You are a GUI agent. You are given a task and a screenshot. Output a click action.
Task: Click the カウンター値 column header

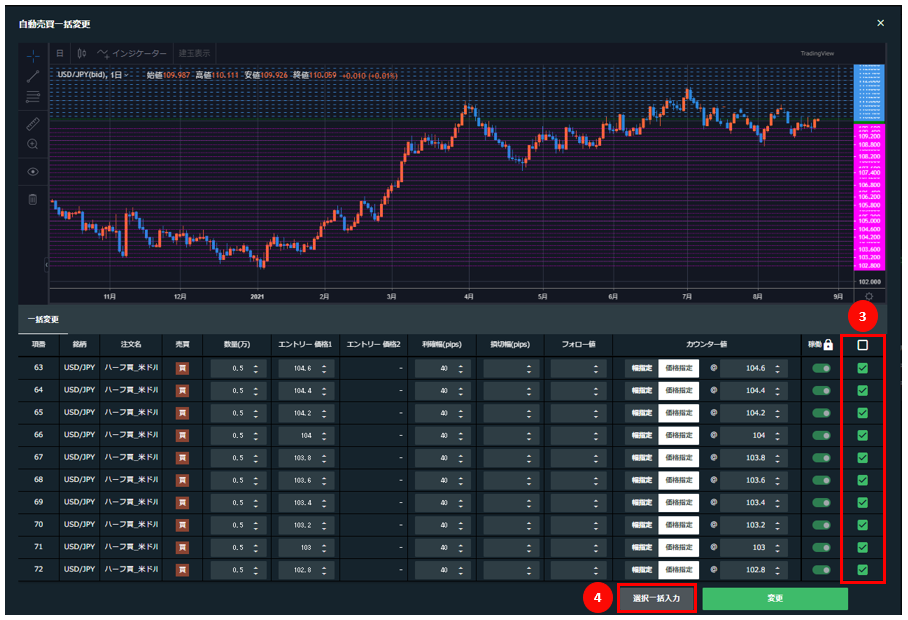706,344
